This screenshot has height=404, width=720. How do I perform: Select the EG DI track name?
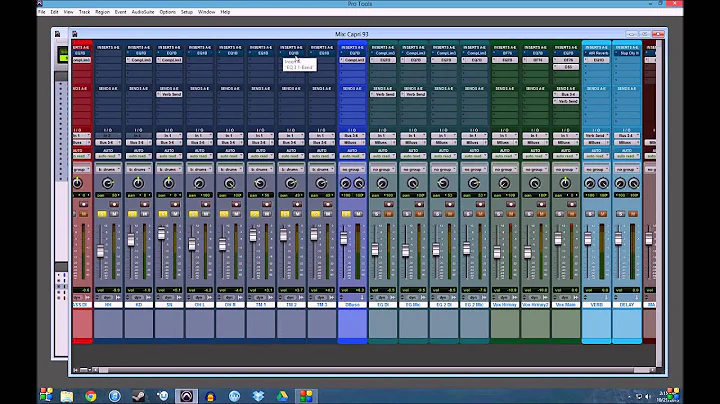(382, 305)
